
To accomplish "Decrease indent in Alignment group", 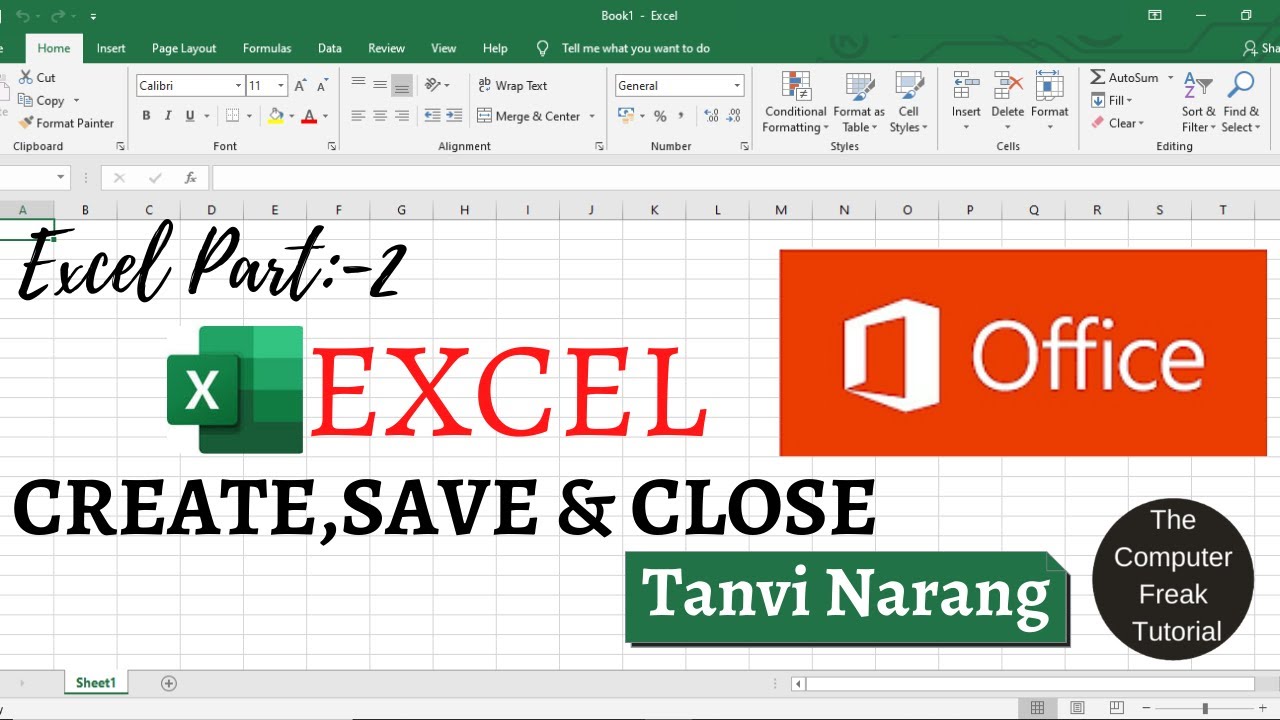I will (x=433, y=116).
